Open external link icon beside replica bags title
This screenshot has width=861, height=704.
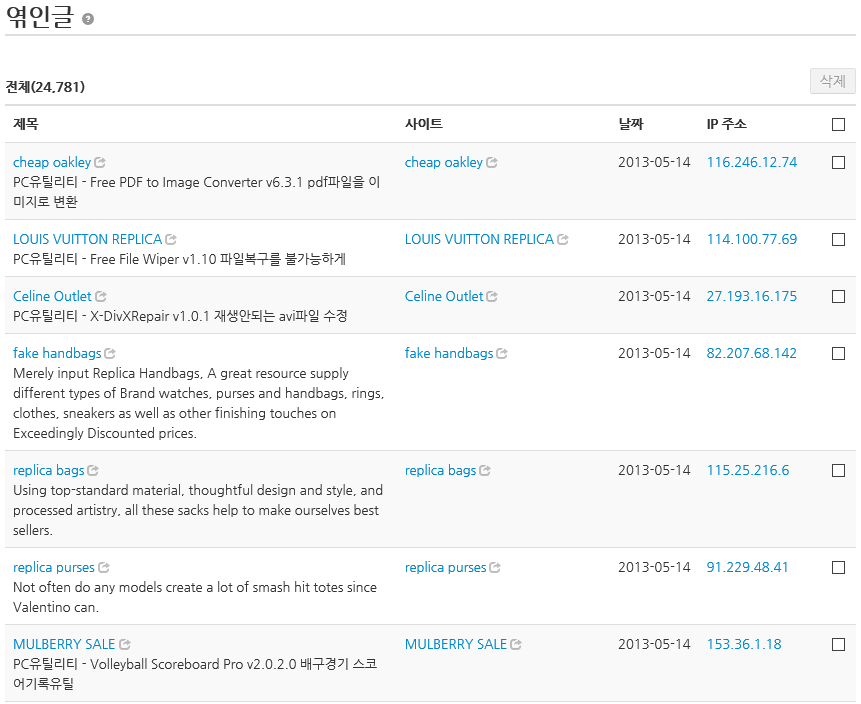pos(93,471)
